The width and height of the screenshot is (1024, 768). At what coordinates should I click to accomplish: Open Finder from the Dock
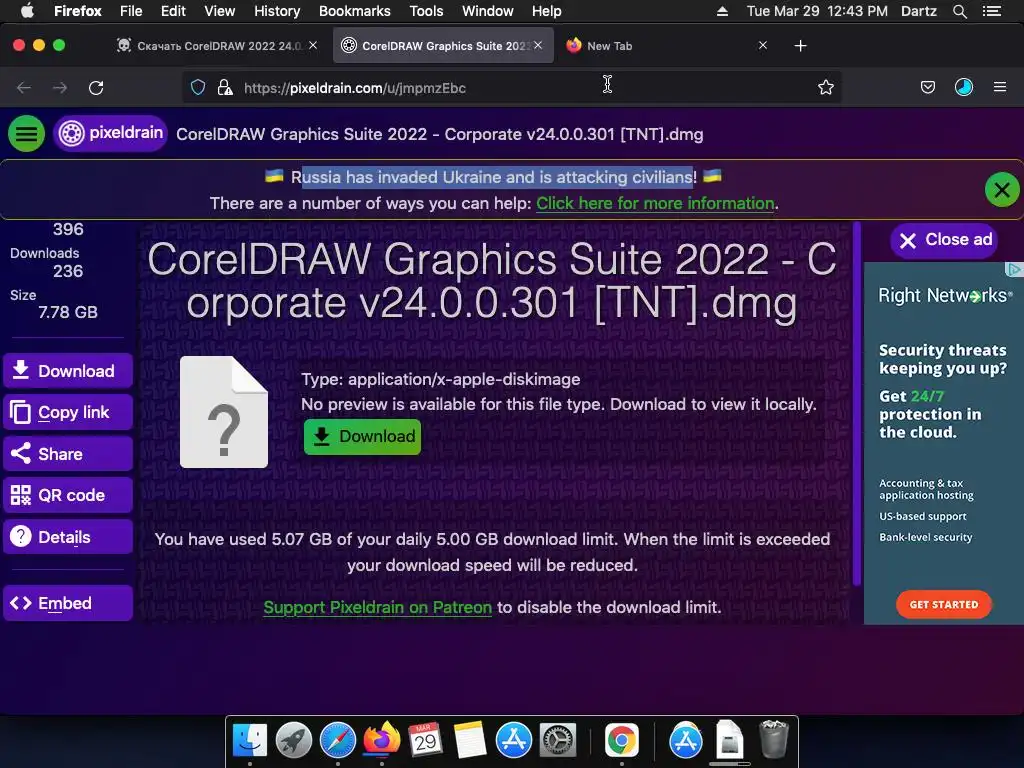tap(250, 740)
